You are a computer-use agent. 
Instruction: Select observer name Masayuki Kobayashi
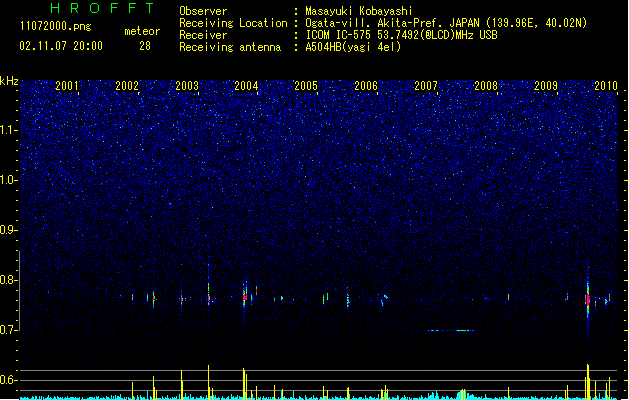pos(359,11)
